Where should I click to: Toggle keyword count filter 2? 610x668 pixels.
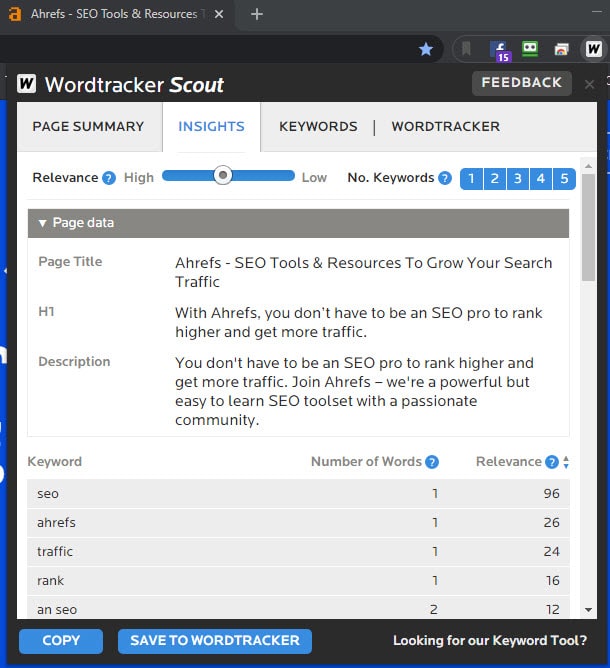[495, 179]
